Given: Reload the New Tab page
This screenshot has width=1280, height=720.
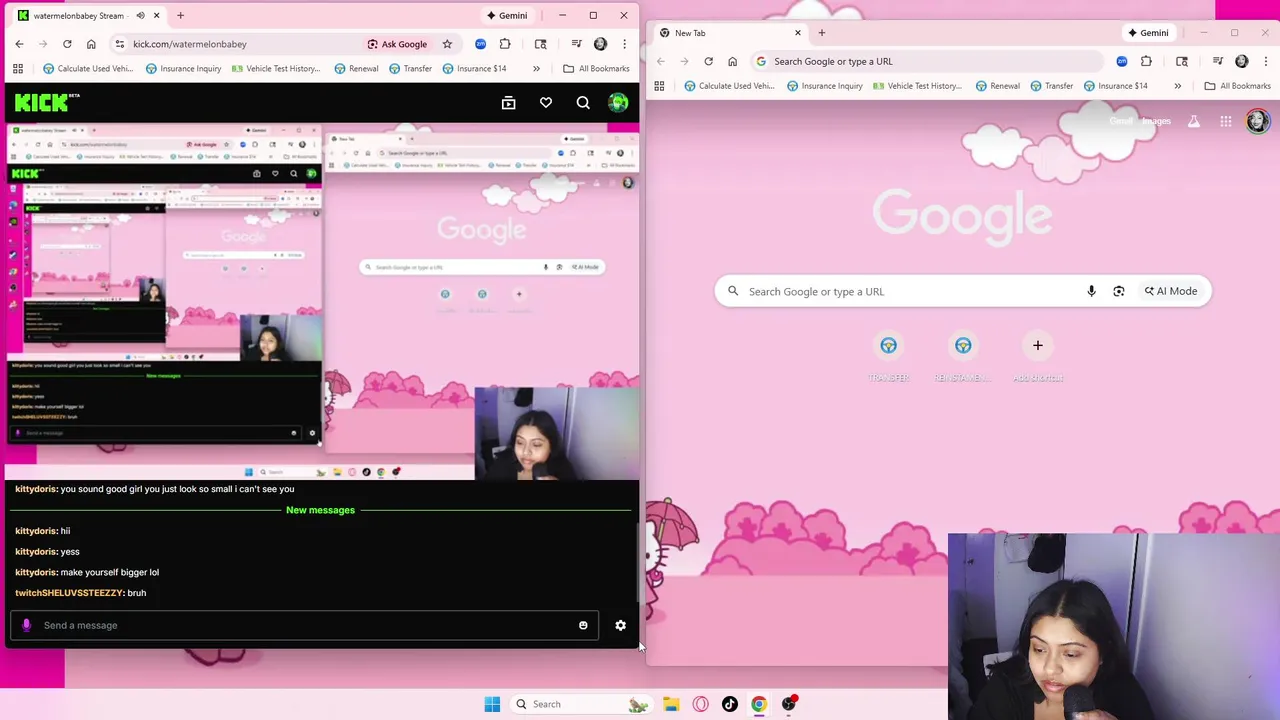Looking at the screenshot, I should point(708,61).
